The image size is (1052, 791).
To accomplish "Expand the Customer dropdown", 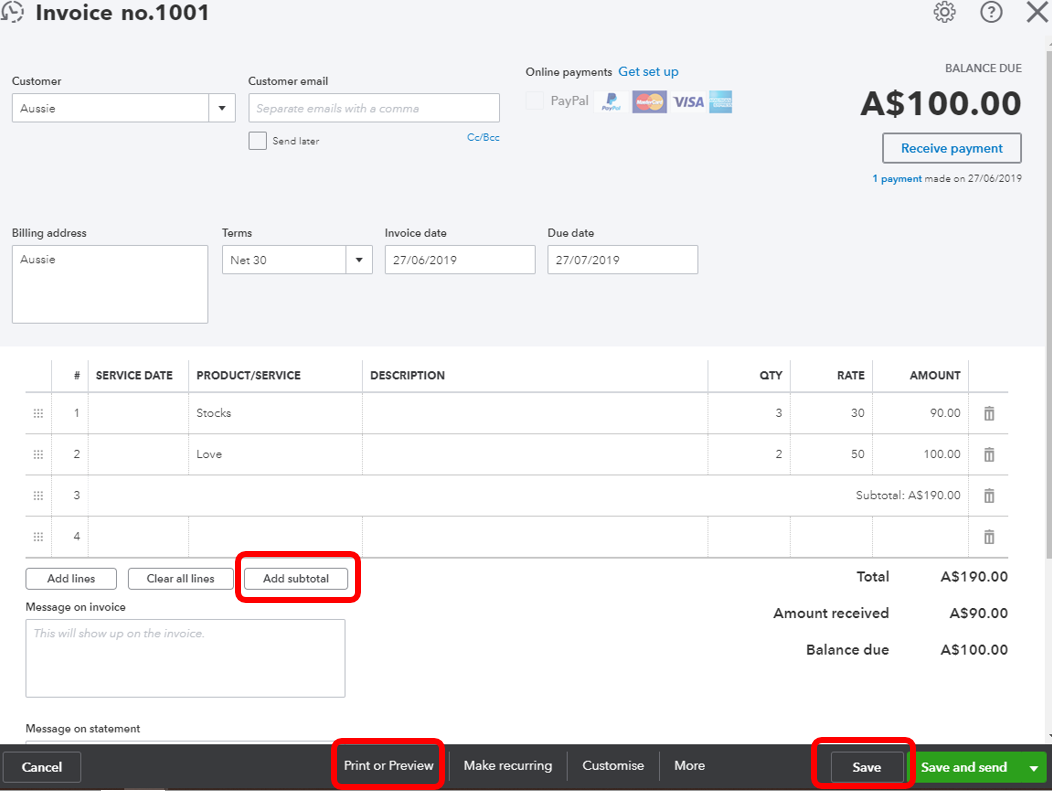I will [222, 108].
